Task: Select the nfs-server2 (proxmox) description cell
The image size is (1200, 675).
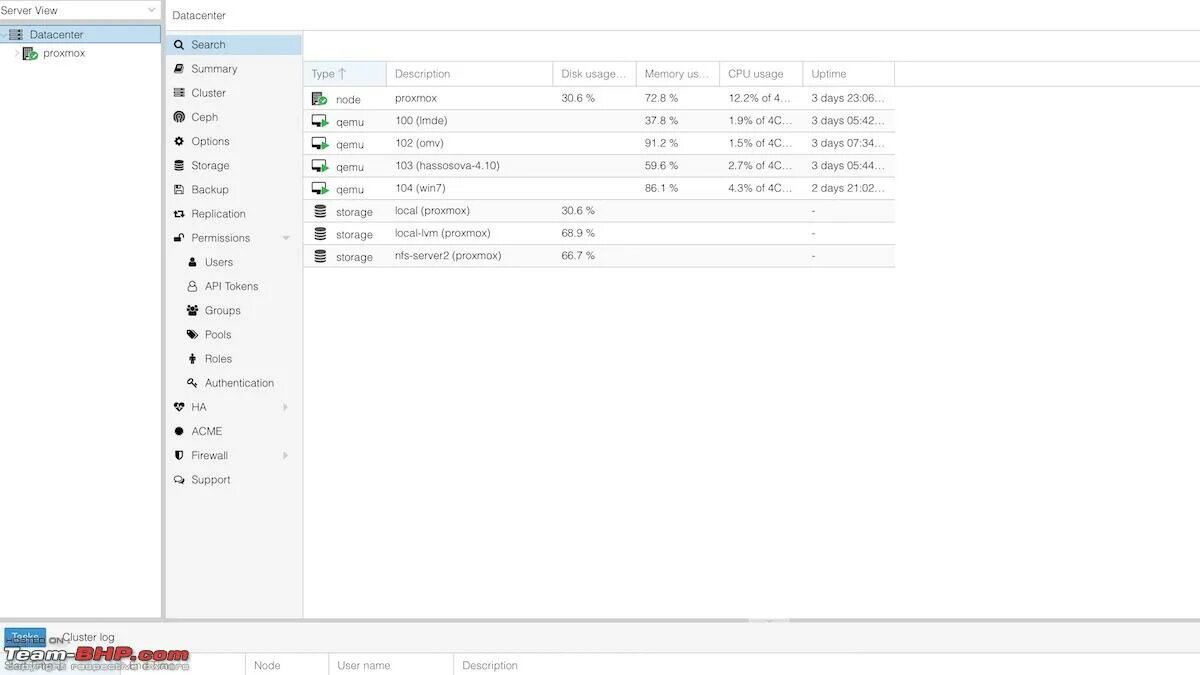Action: [x=470, y=256]
